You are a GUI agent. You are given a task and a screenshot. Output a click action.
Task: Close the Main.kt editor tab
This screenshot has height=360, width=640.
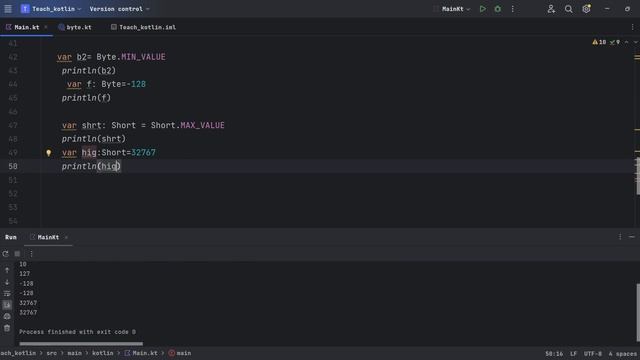click(x=46, y=27)
